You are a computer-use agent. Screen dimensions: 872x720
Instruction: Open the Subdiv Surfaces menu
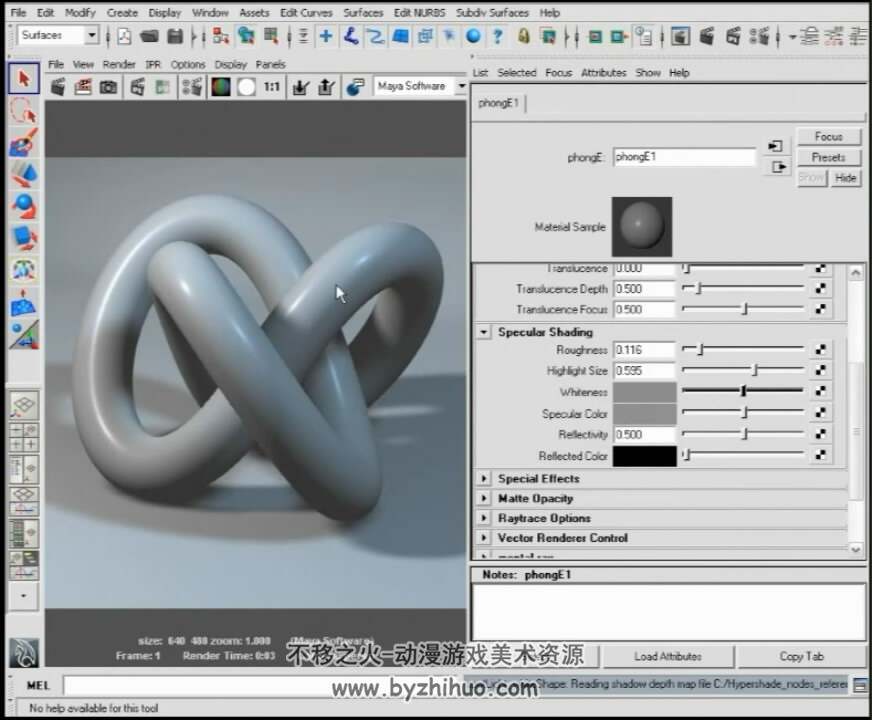pos(492,12)
